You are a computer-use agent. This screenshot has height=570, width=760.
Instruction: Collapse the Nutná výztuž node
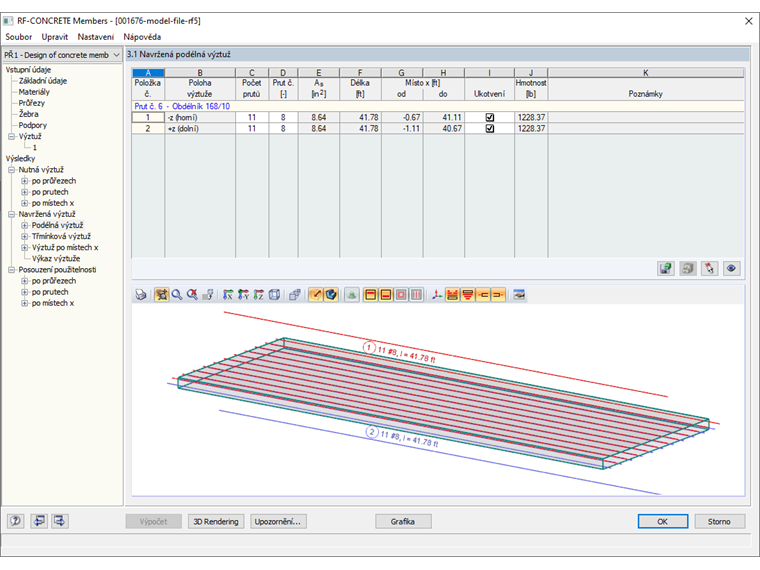tap(12, 170)
